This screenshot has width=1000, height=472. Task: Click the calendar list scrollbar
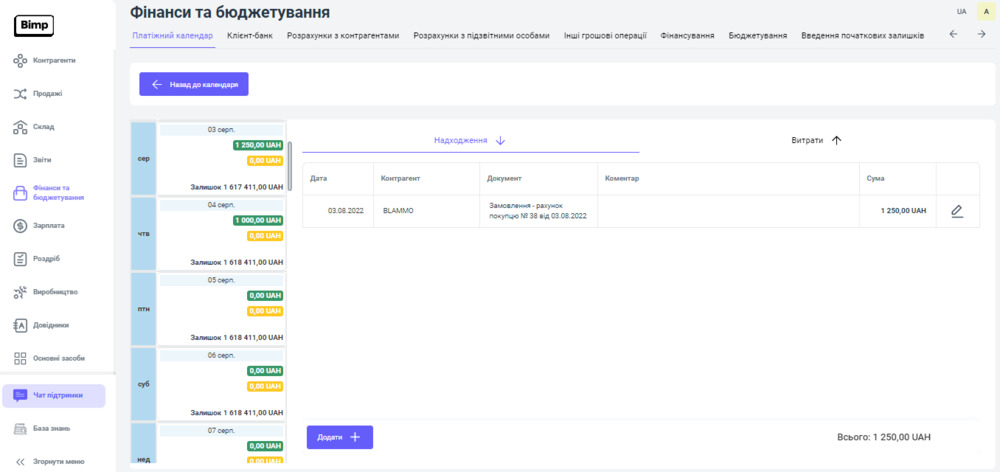290,165
